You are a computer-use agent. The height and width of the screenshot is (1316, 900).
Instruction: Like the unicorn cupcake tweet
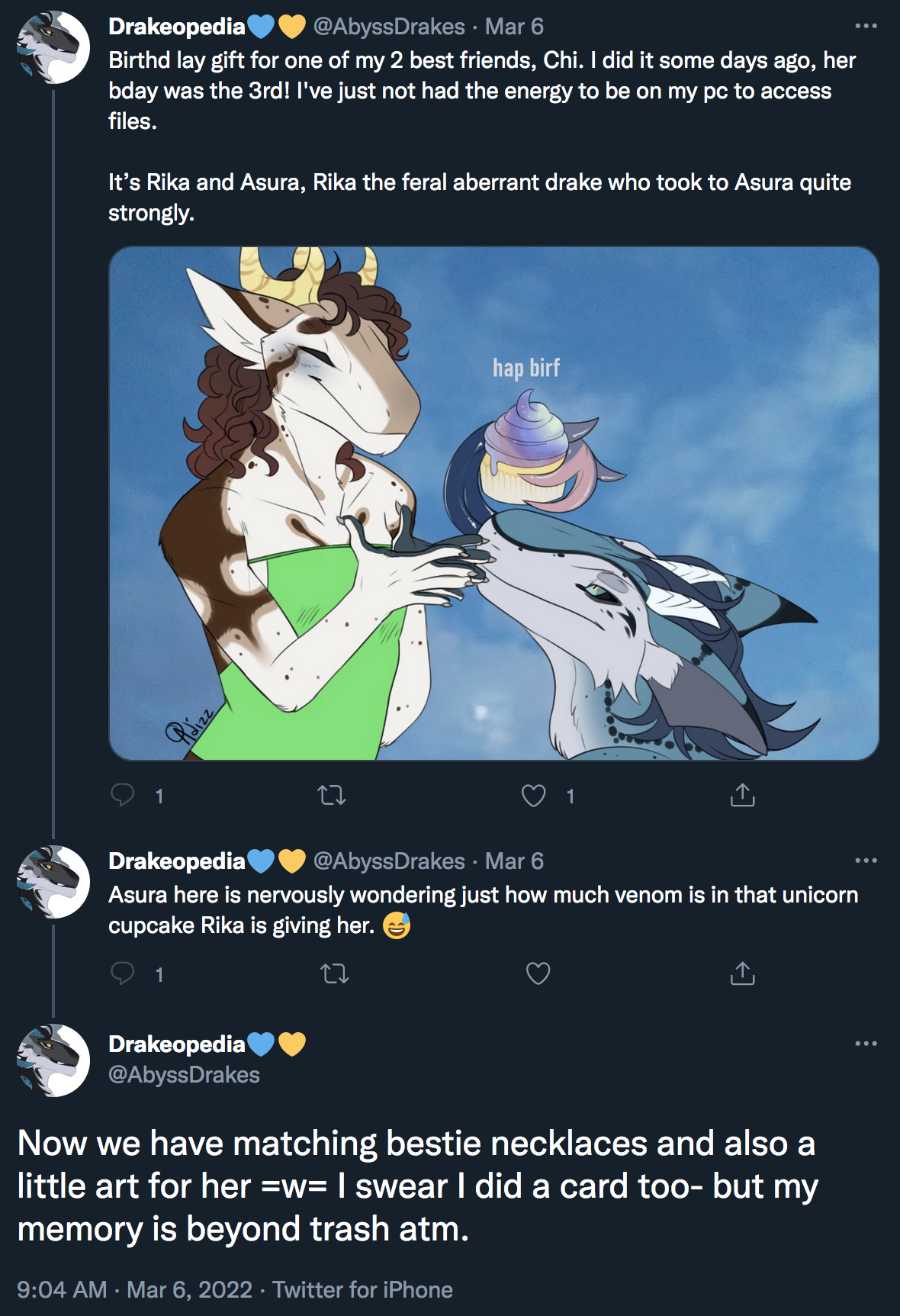click(538, 973)
